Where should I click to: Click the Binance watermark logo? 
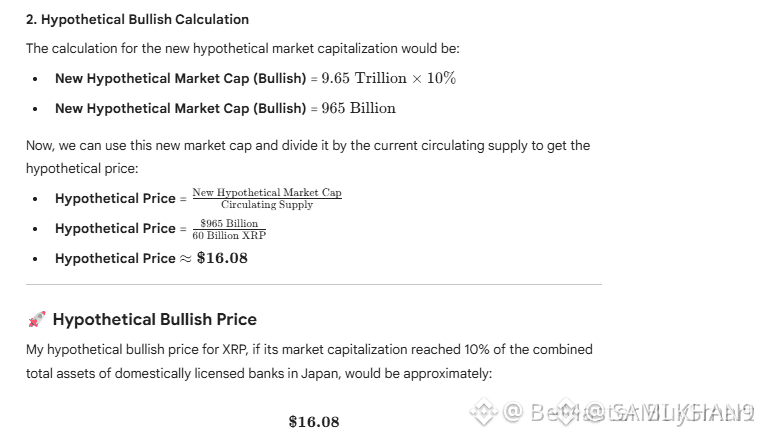[x=484, y=411]
